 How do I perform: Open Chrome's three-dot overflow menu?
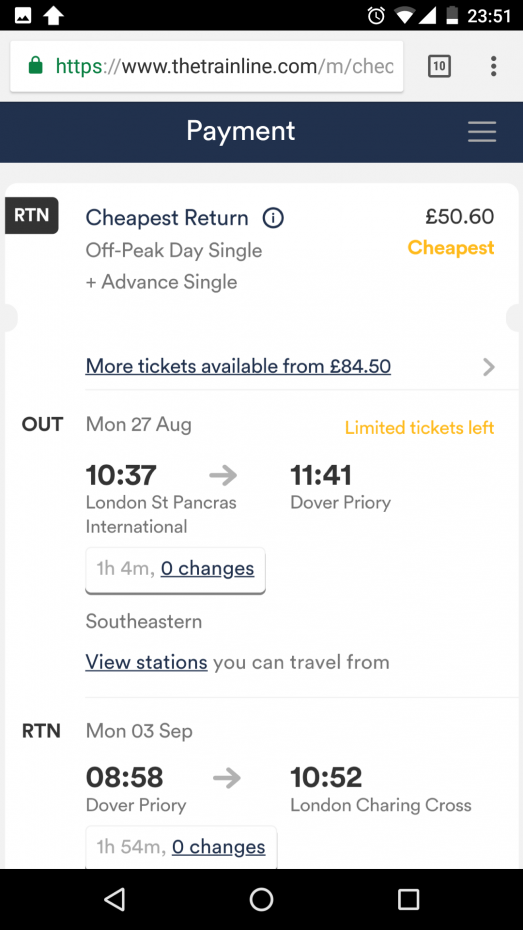pos(493,66)
